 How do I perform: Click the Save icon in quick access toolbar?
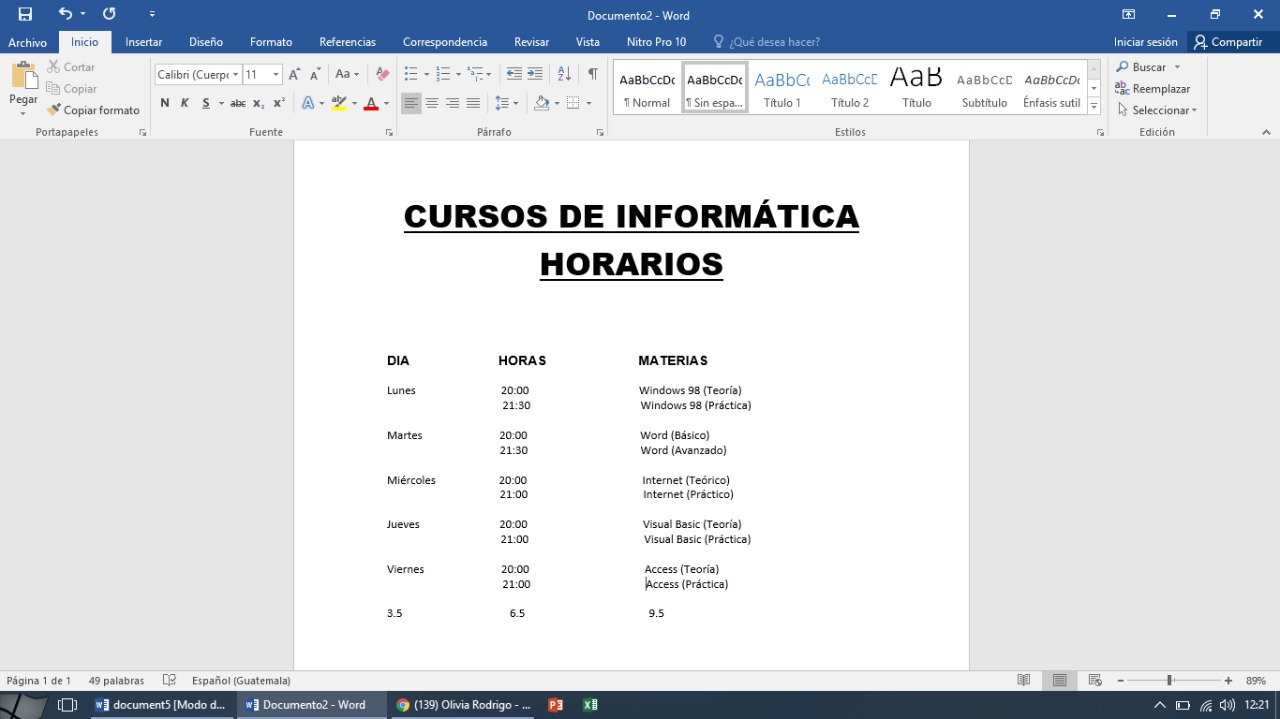coord(25,14)
